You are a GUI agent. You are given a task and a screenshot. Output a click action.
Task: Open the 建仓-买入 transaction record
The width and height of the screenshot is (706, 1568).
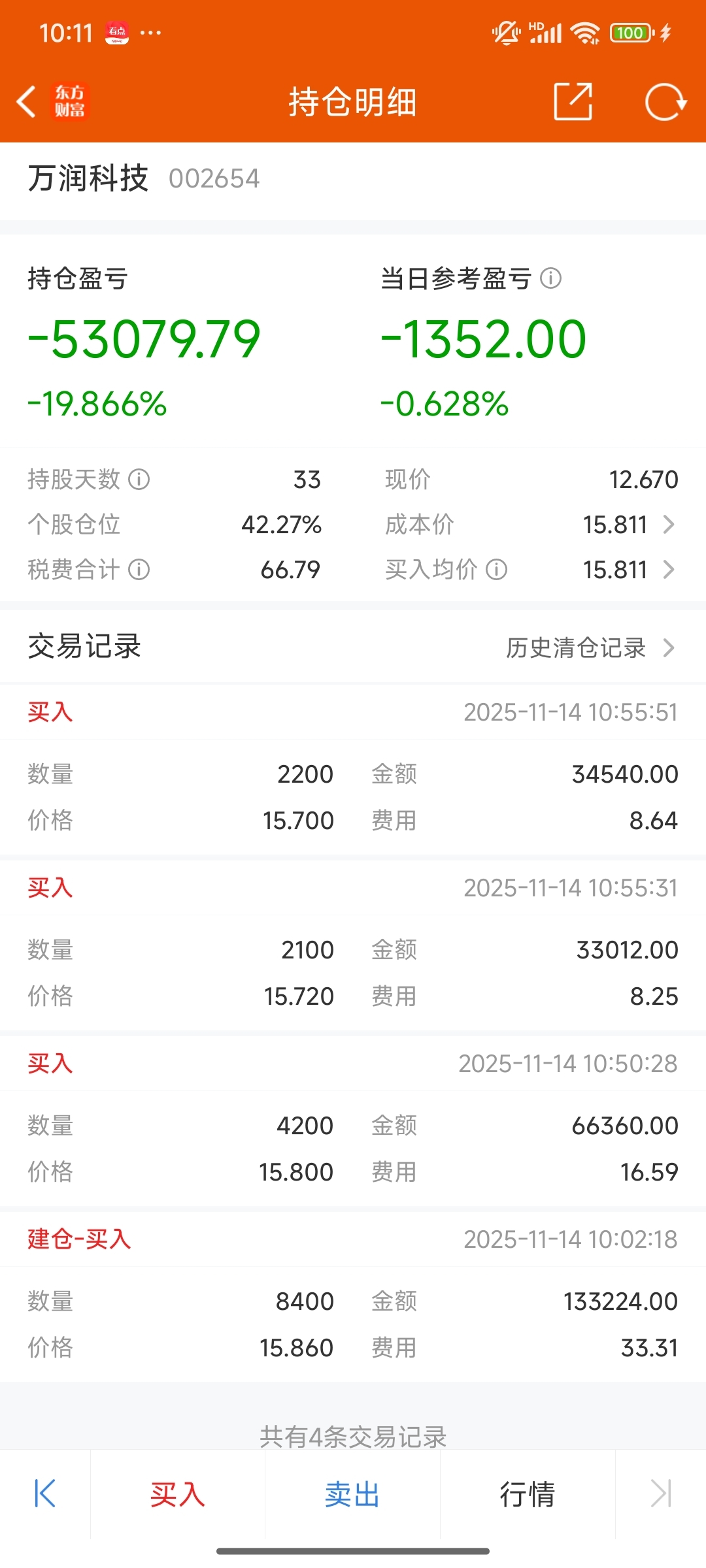click(x=353, y=1300)
